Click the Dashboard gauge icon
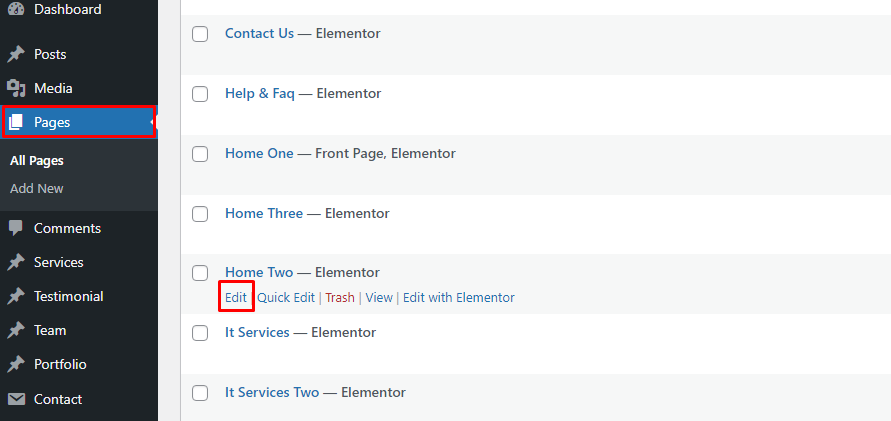891x421 pixels. coord(16,9)
